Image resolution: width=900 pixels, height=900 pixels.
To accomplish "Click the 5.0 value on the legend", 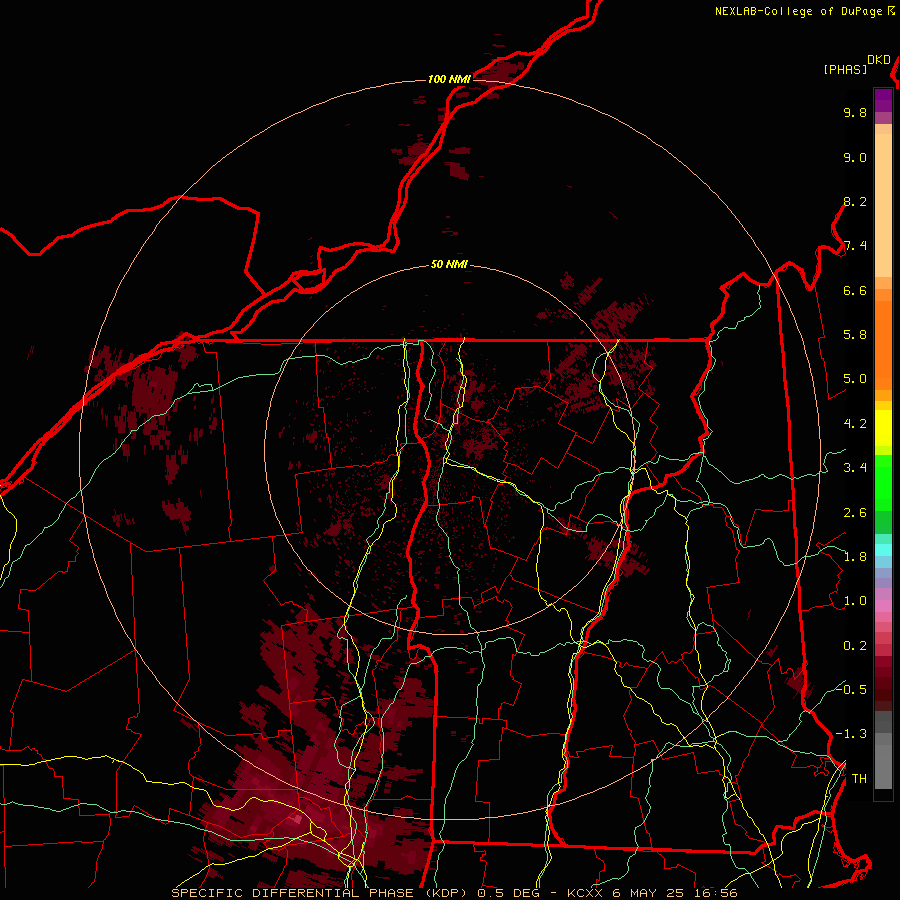I will click(855, 379).
